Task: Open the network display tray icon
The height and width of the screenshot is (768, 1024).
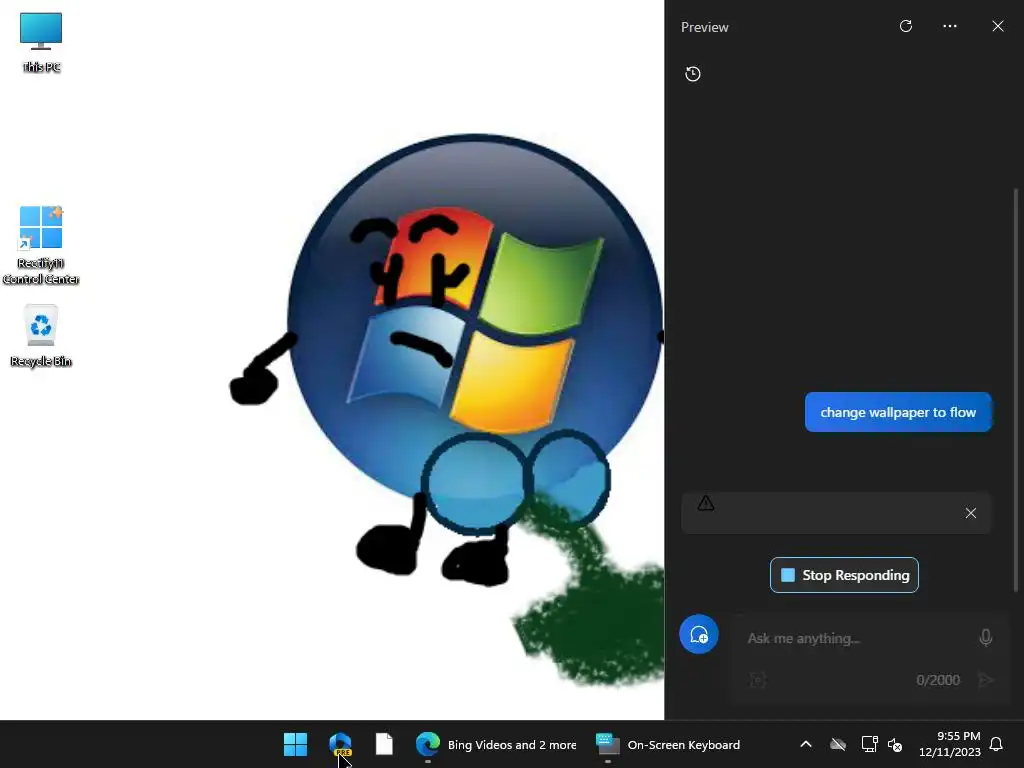Action: click(x=869, y=744)
